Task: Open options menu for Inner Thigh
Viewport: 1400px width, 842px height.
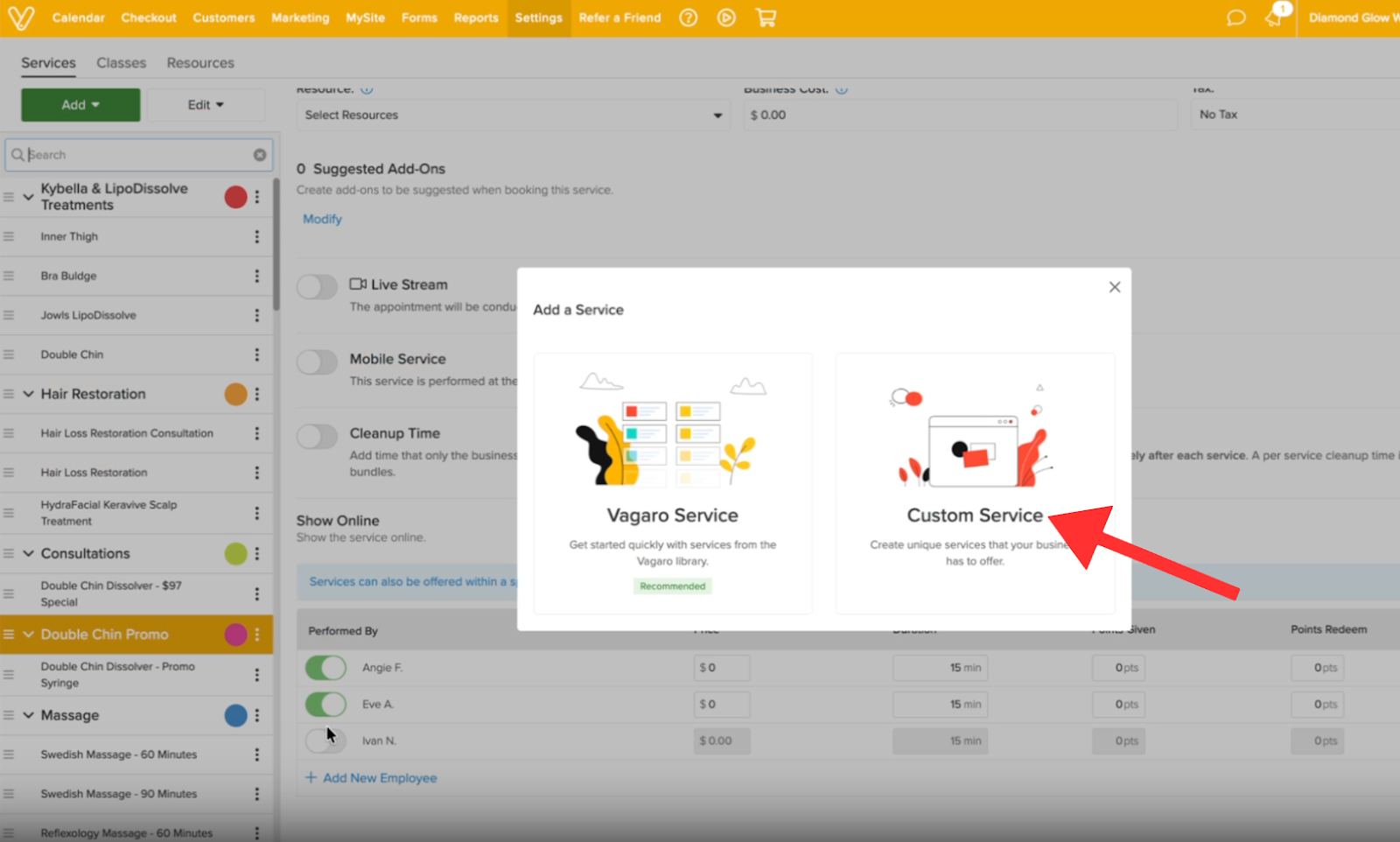Action: click(x=257, y=236)
